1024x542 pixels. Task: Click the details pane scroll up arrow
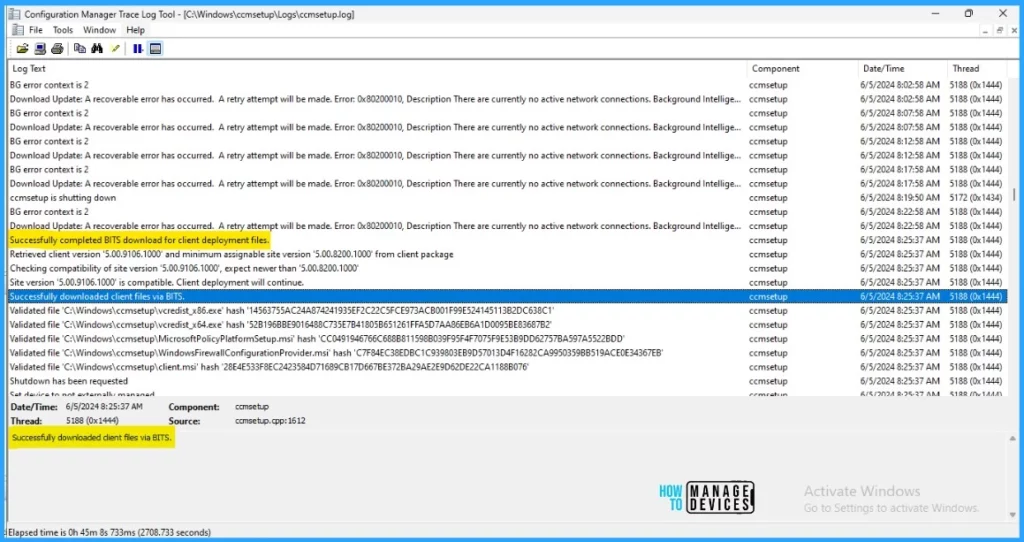1013,439
